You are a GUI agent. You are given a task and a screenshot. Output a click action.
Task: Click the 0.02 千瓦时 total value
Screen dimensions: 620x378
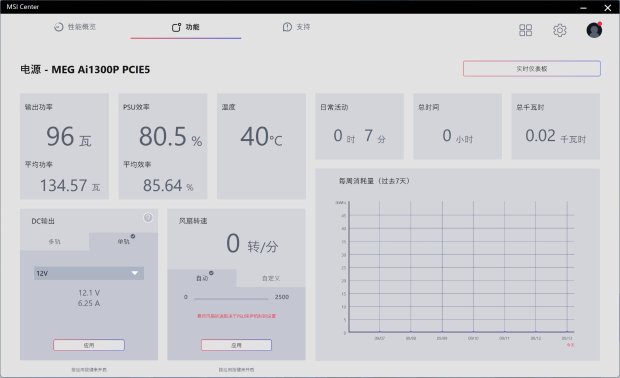556,136
